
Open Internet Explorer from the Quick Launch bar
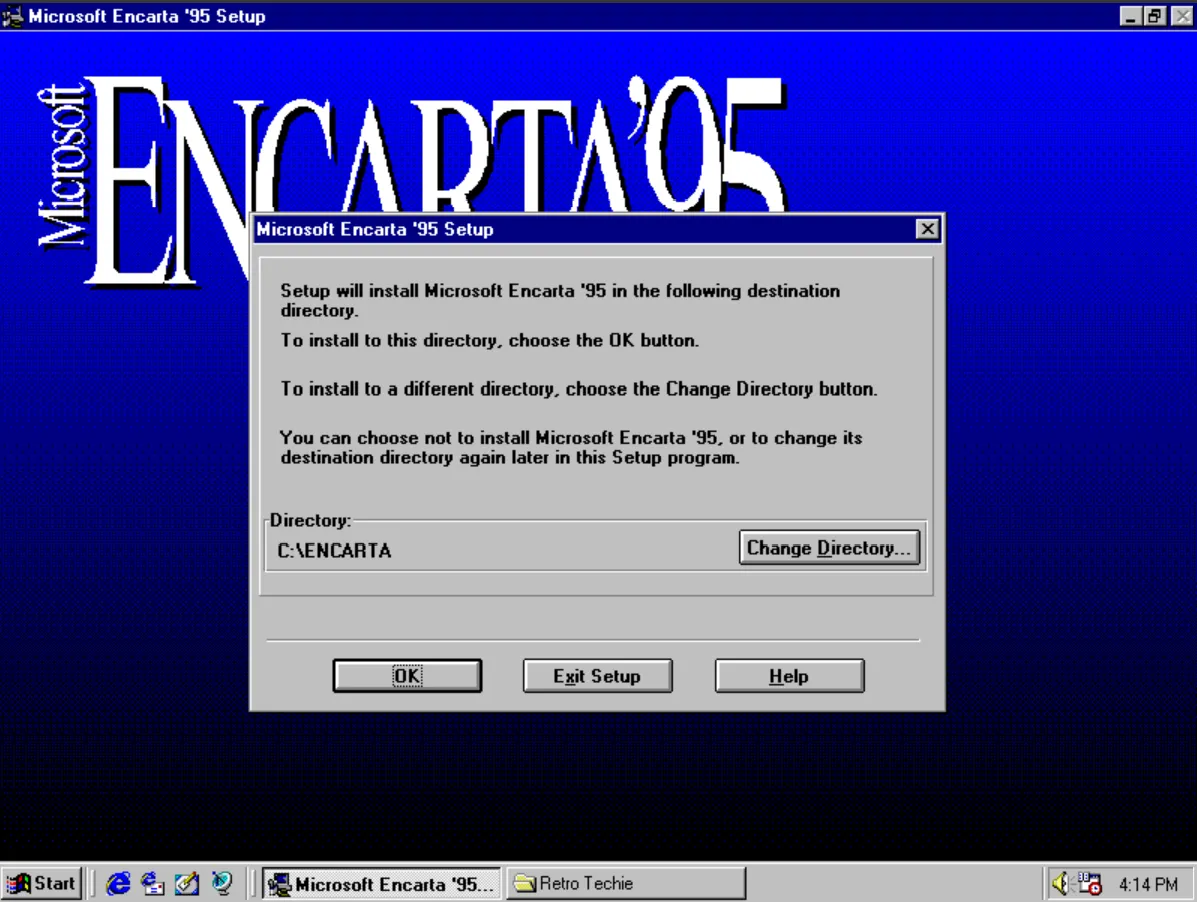tap(117, 883)
